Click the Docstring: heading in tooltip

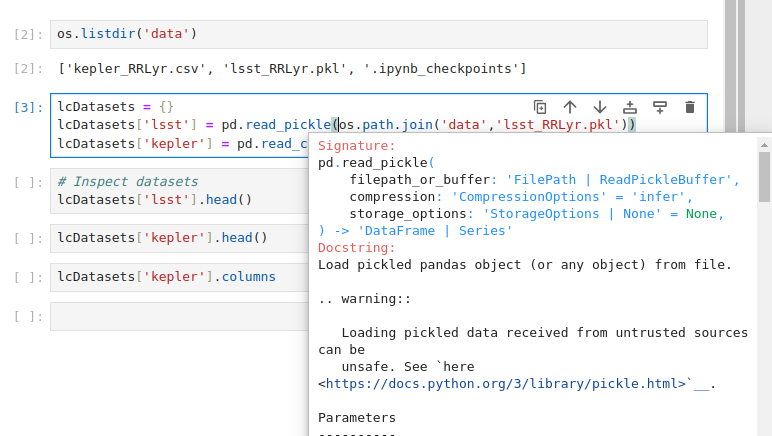coord(356,248)
